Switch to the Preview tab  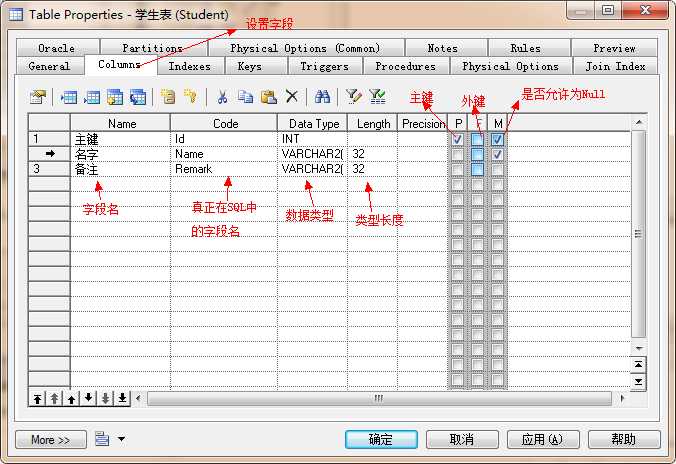pos(614,48)
